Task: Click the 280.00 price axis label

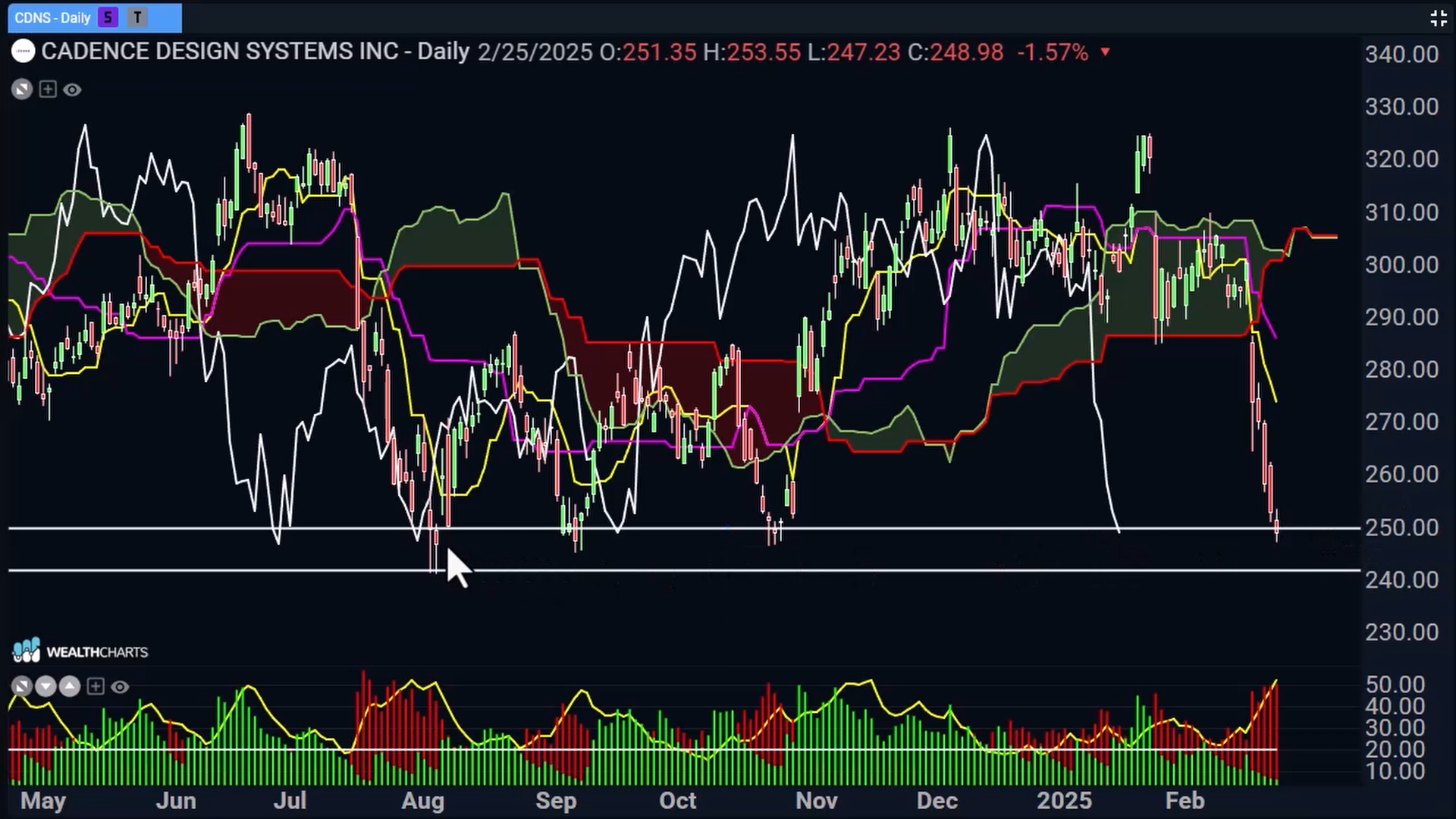Action: [1401, 369]
